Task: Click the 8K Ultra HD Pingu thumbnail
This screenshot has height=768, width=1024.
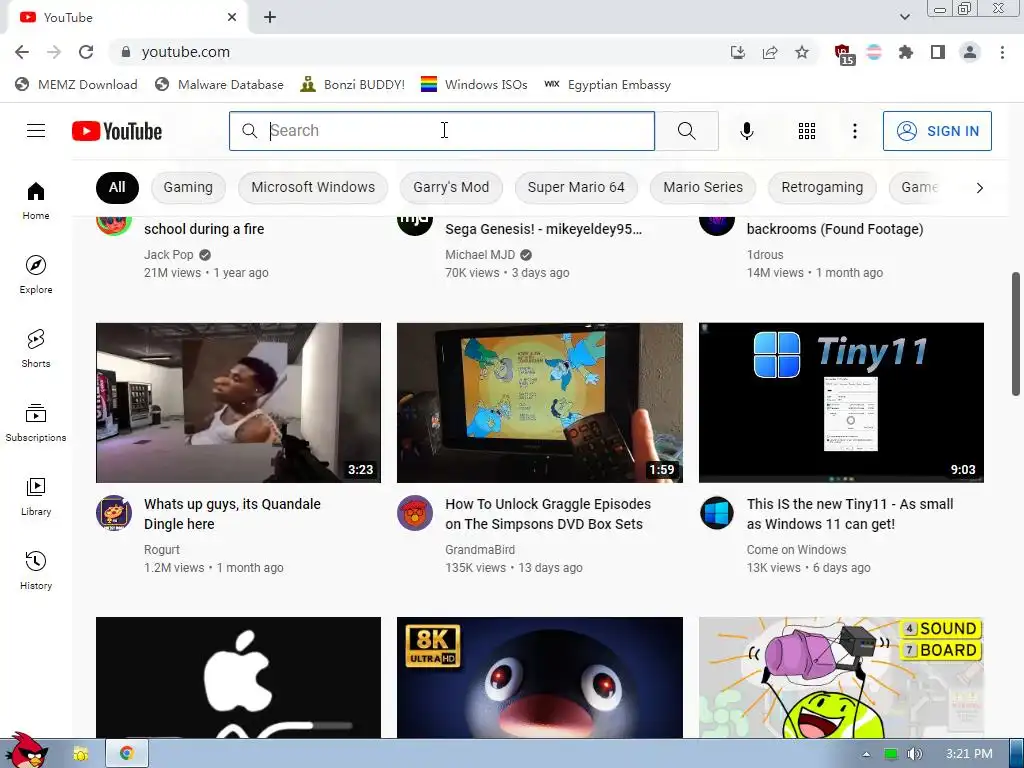Action: click(x=539, y=677)
